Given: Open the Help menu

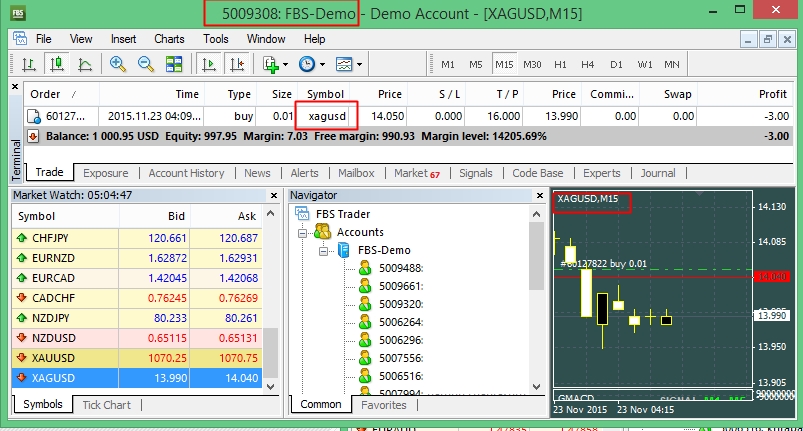Looking at the screenshot, I should pos(314,39).
